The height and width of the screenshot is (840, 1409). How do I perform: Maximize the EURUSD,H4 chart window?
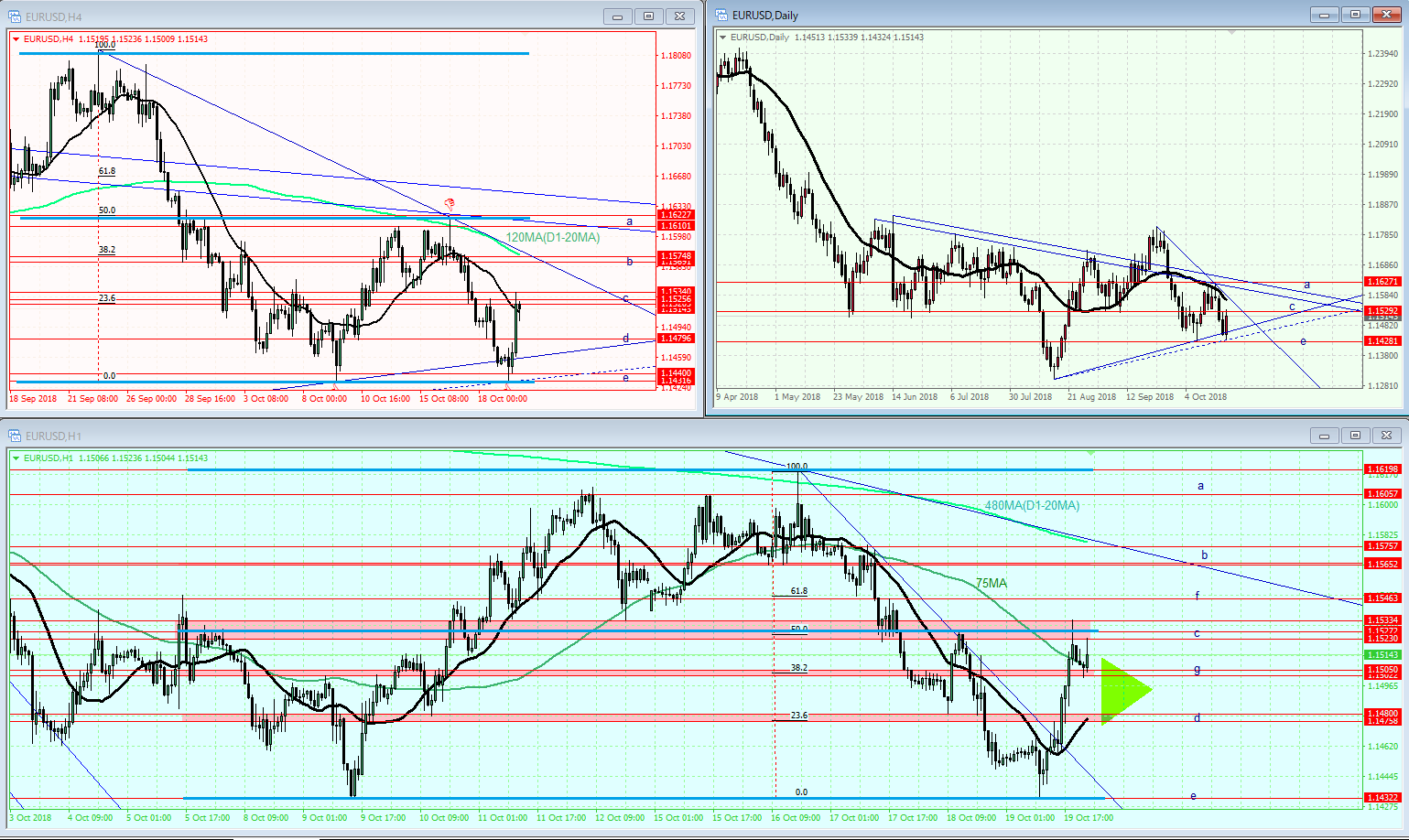tap(648, 16)
